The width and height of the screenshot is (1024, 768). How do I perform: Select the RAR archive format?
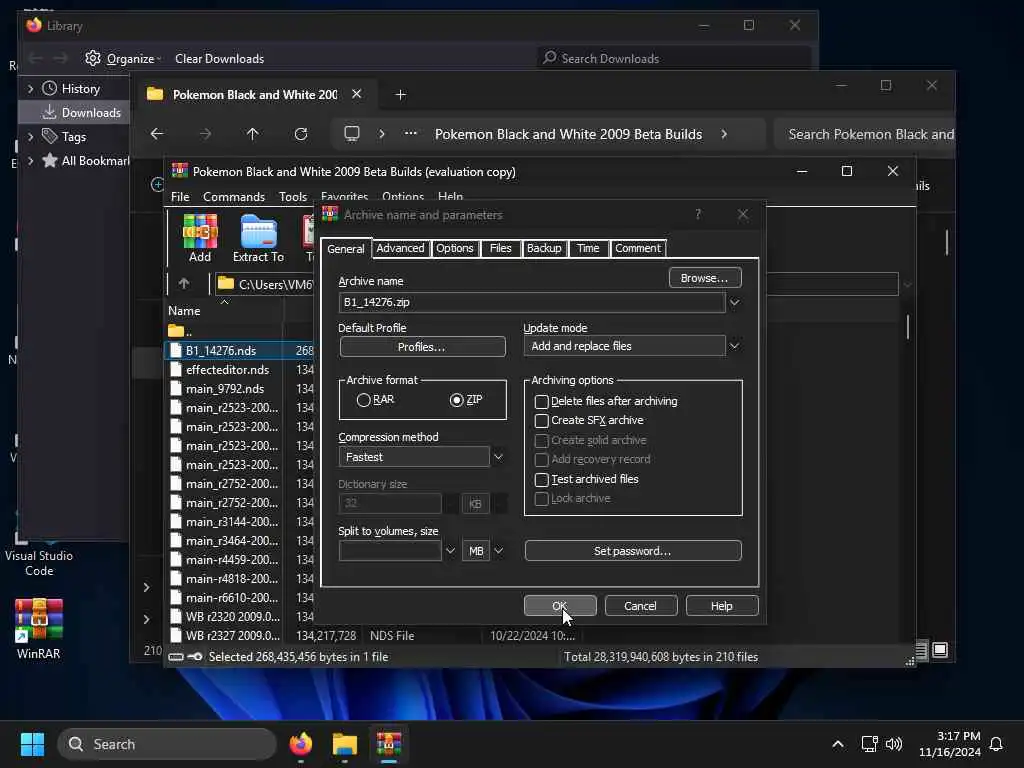[364, 400]
